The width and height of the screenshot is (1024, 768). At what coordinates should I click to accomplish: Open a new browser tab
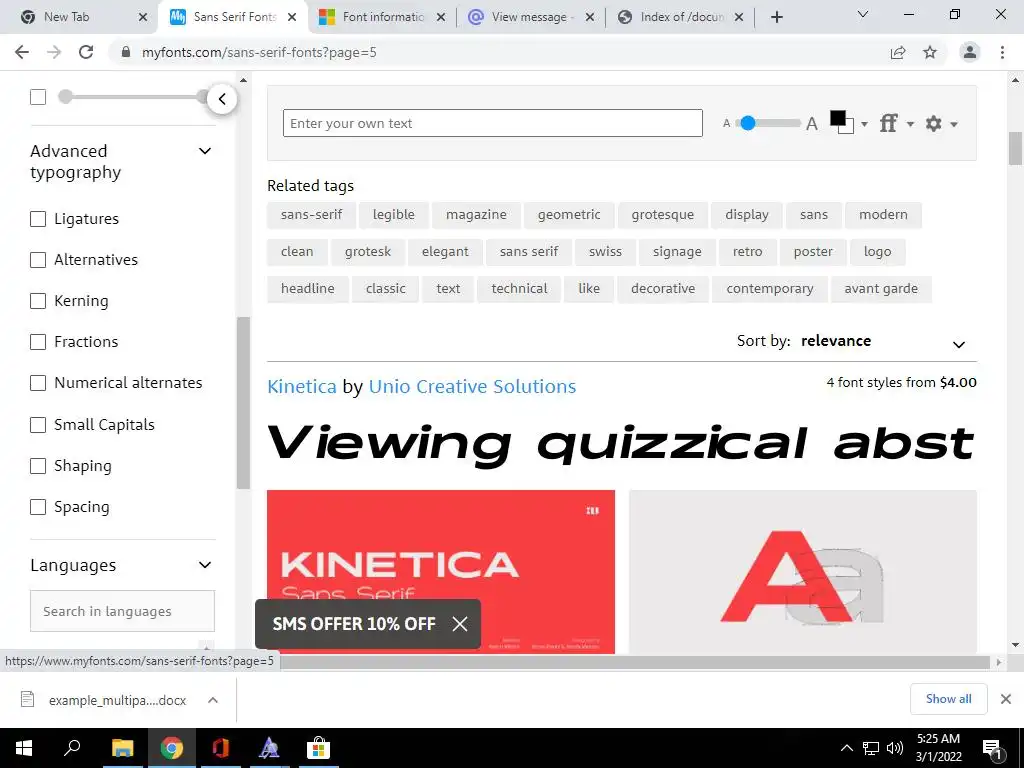coord(776,17)
